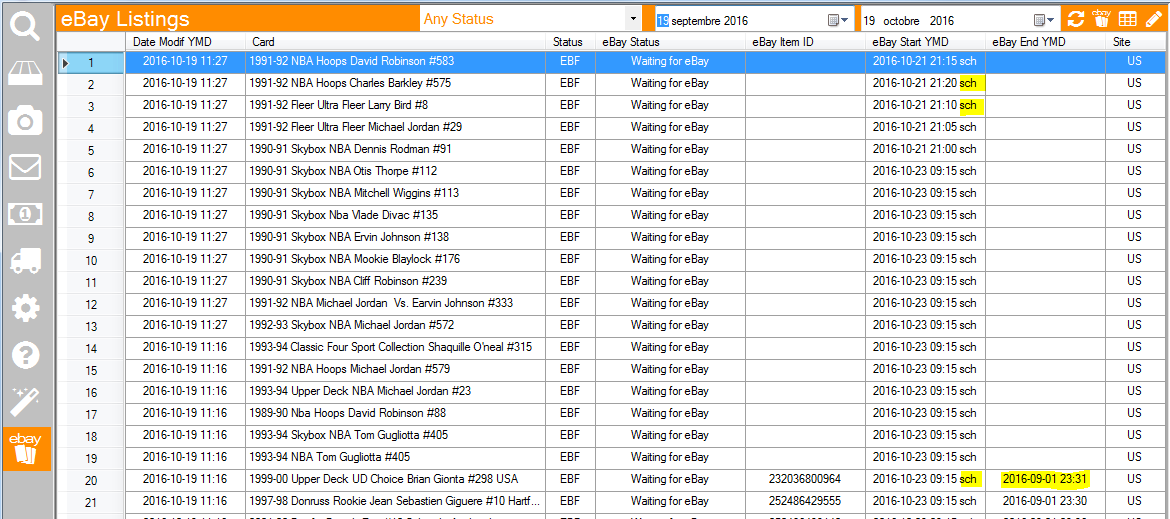Select the Jean Sebastien Giguere #10 row
This screenshot has height=519, width=1170.
395,500
